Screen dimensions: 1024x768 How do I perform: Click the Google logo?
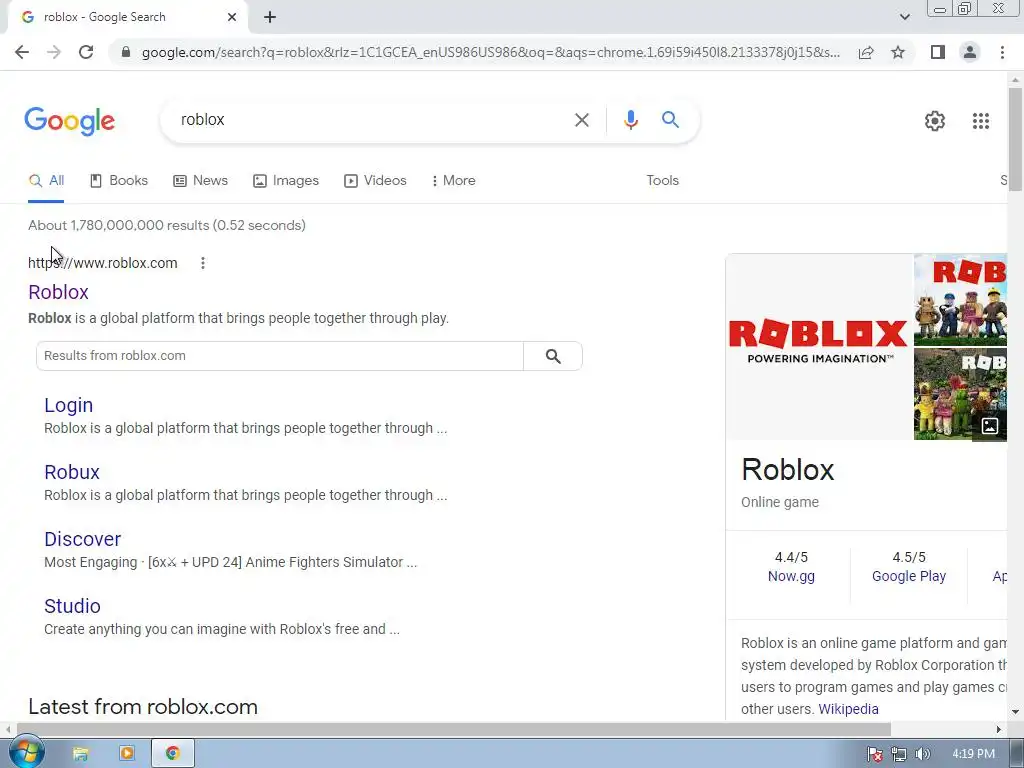click(70, 121)
